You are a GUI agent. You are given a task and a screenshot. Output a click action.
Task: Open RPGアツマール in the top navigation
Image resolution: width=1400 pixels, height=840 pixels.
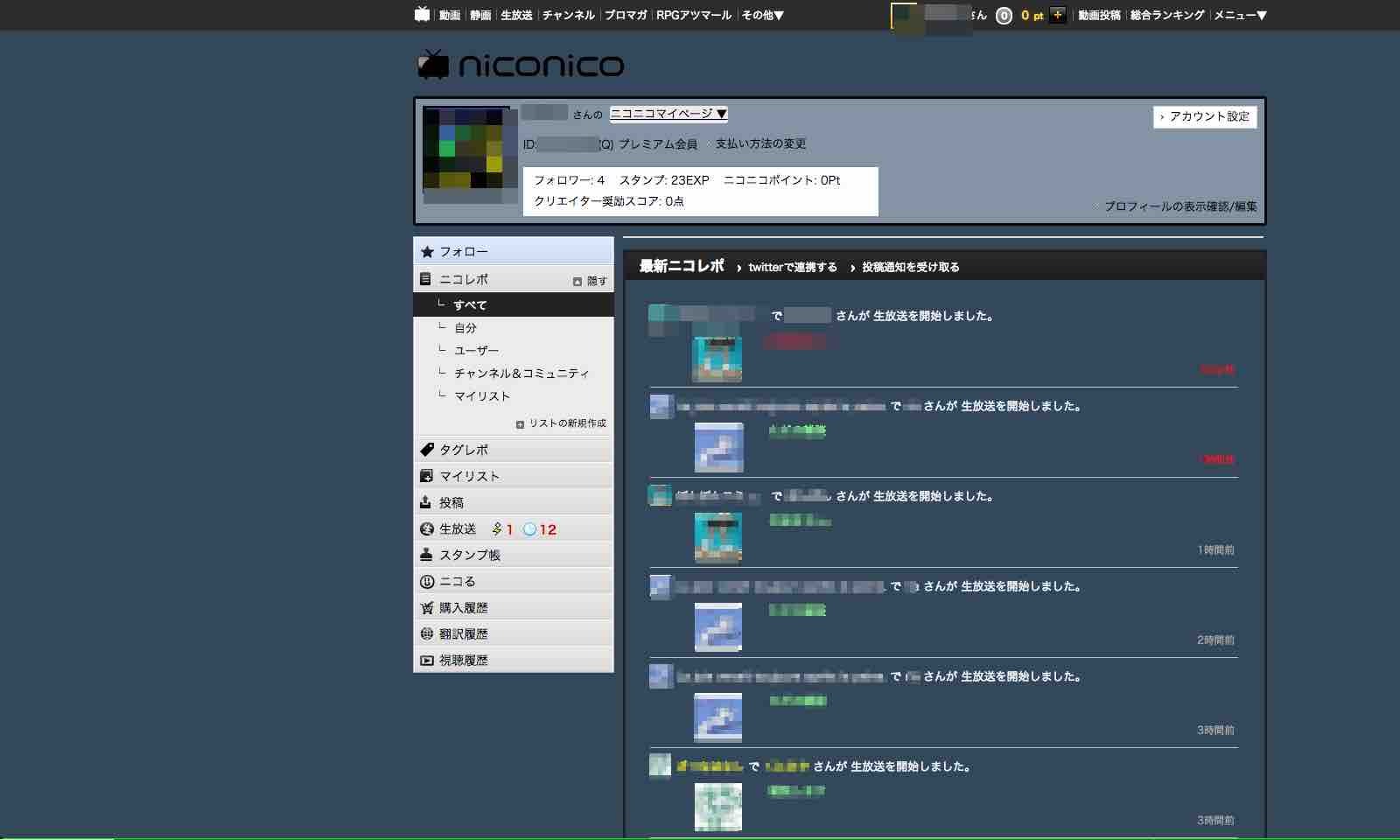coord(694,15)
